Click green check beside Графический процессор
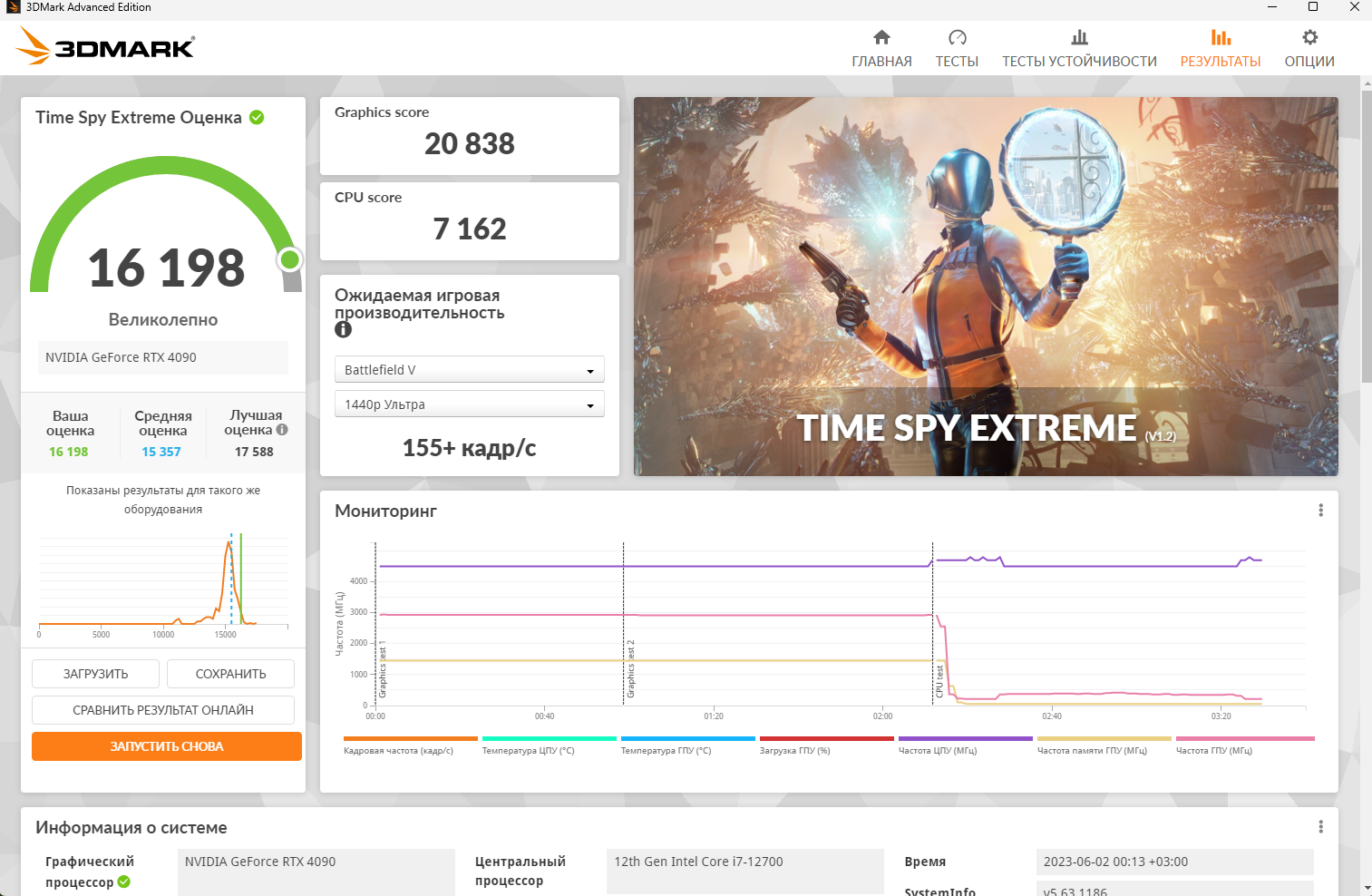This screenshot has width=1372, height=896. tap(124, 881)
